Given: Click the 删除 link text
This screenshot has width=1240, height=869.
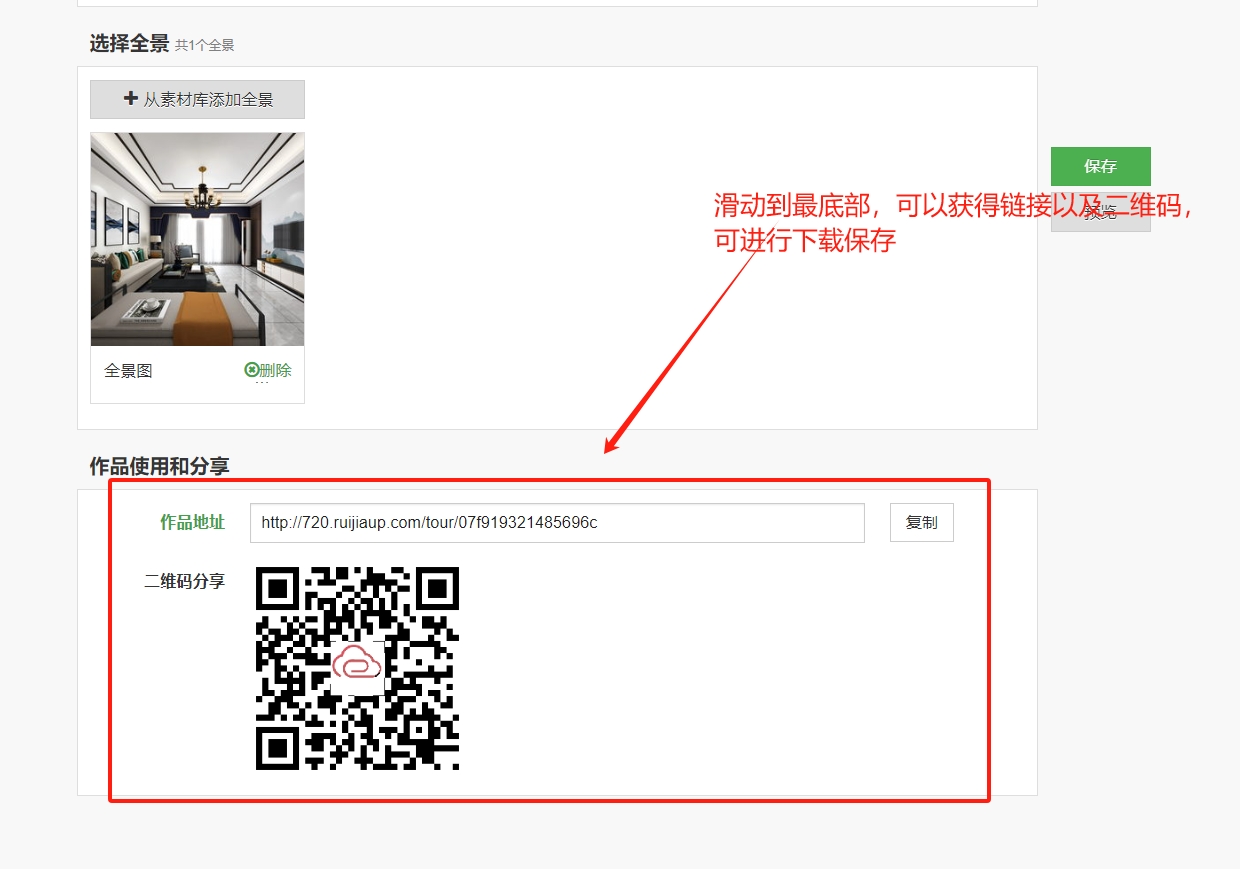Looking at the screenshot, I should click(x=275, y=370).
